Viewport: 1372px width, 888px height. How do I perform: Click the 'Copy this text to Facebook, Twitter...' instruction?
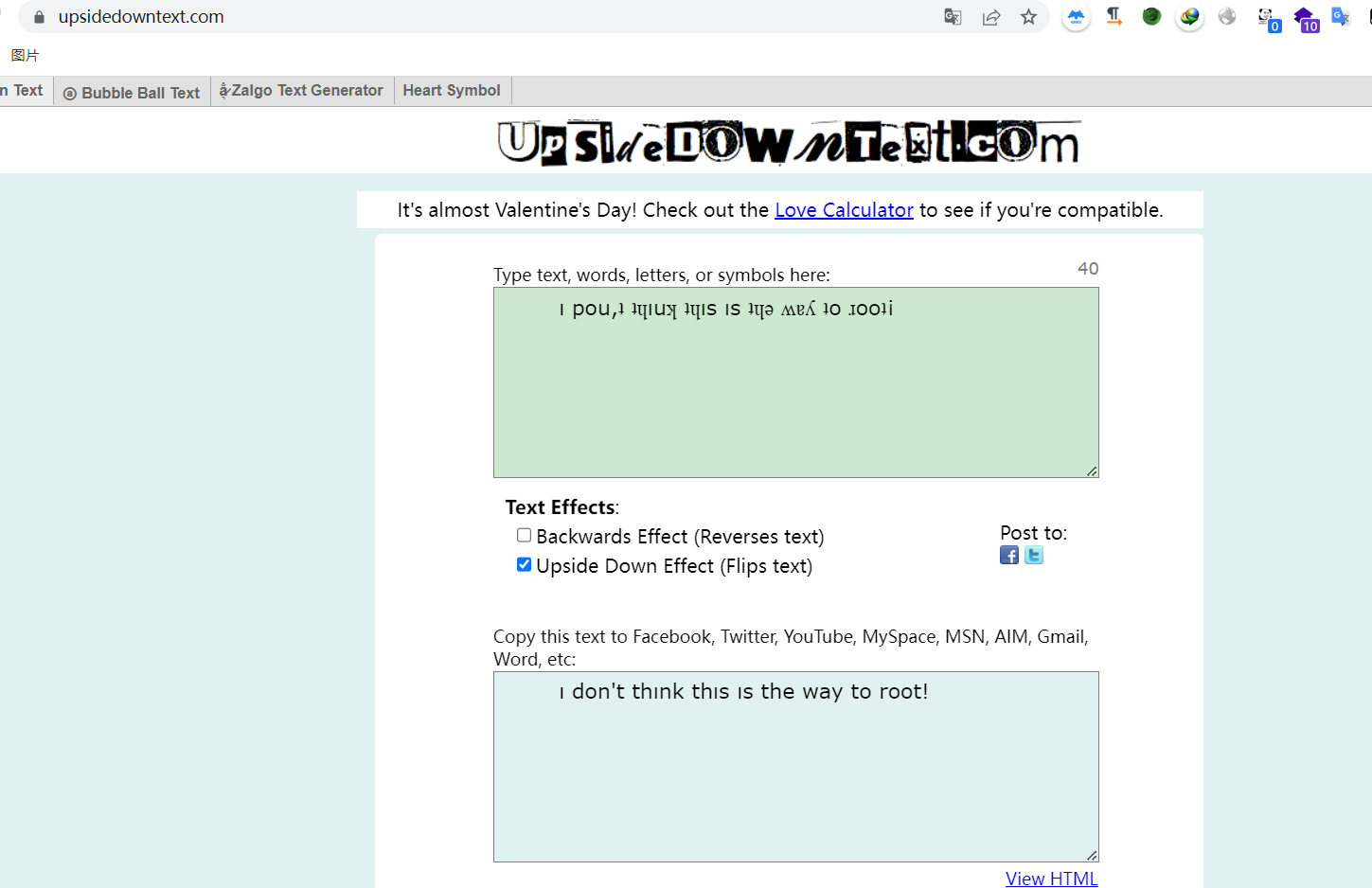pos(791,648)
